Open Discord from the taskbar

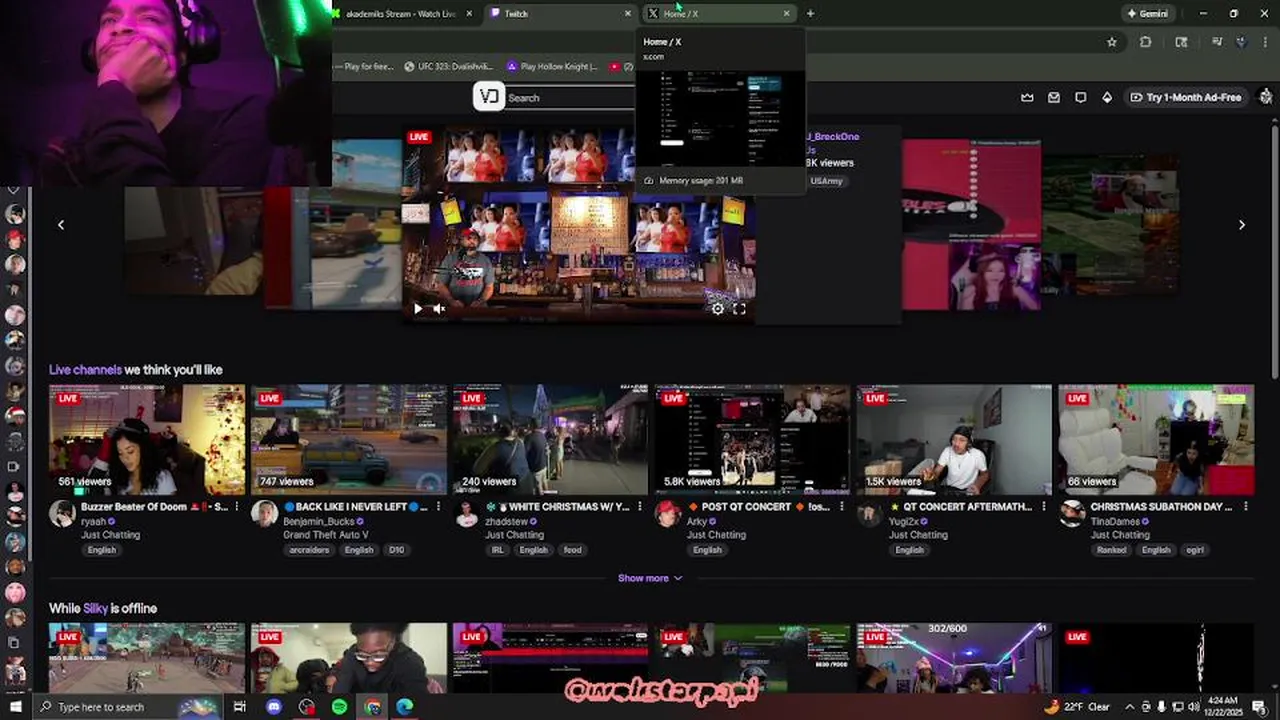tap(274, 707)
